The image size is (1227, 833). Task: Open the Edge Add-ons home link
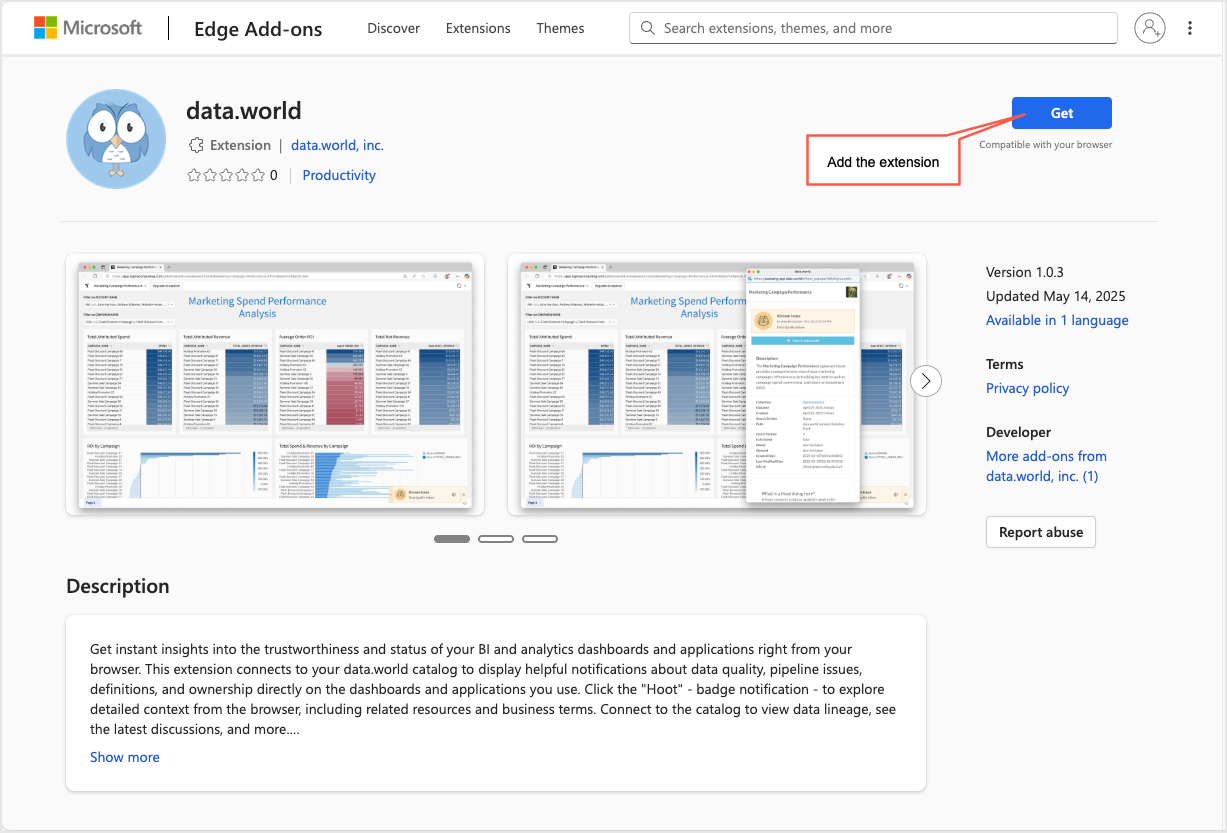tap(258, 29)
